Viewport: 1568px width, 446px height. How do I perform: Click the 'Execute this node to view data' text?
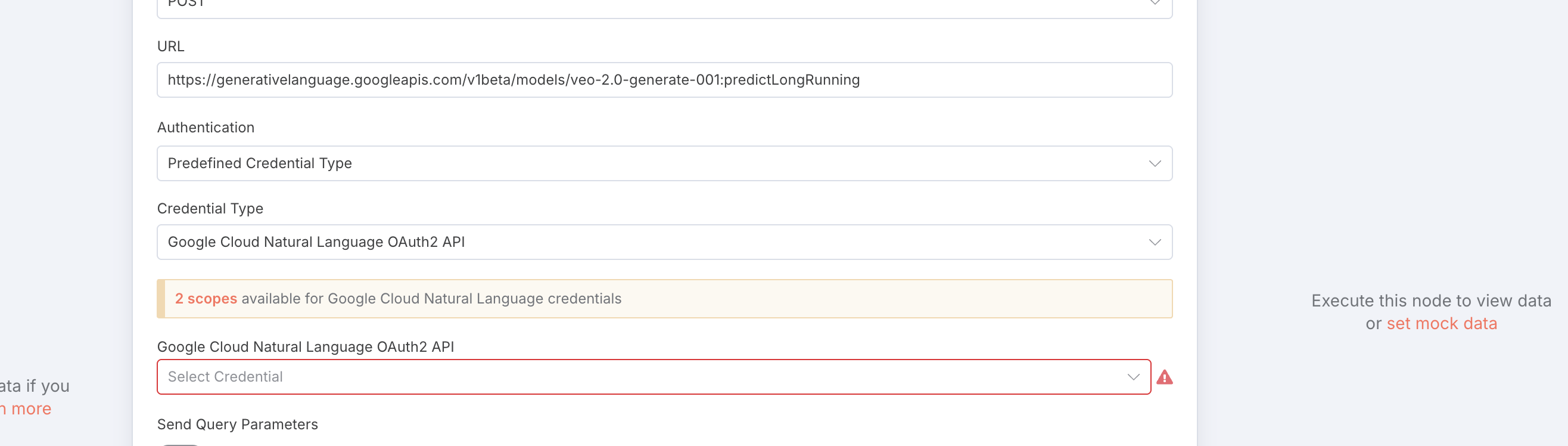pos(1431,301)
